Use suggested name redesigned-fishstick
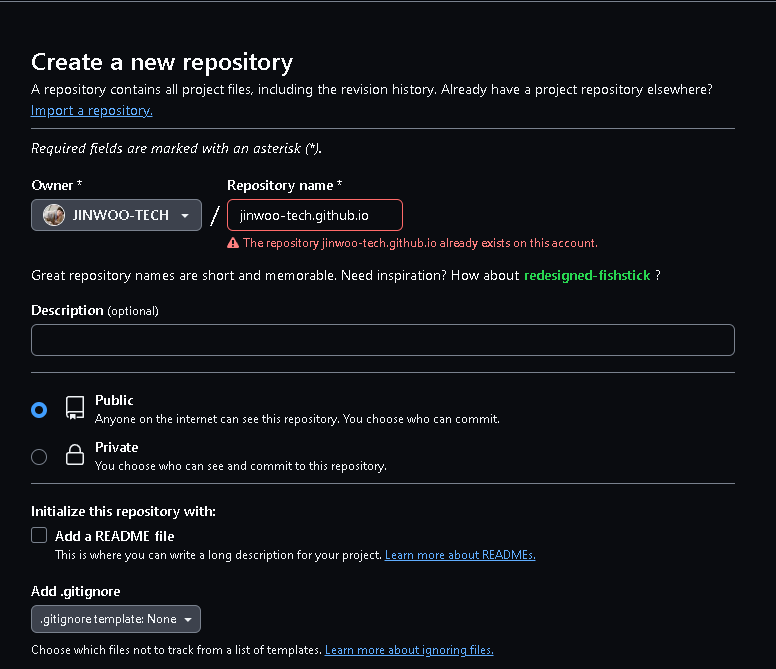Screen dimensions: 776x669 pyautogui.click(x=587, y=275)
